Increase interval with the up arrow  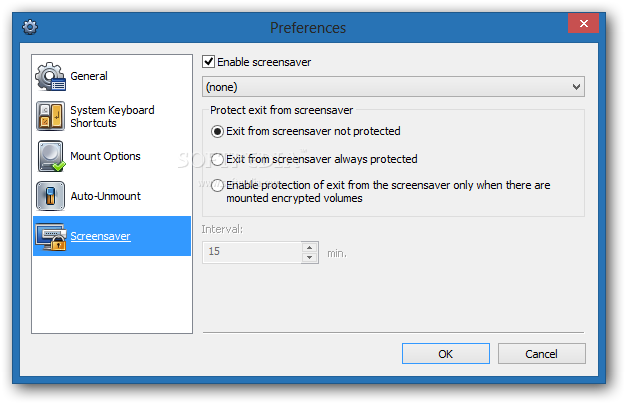click(309, 248)
